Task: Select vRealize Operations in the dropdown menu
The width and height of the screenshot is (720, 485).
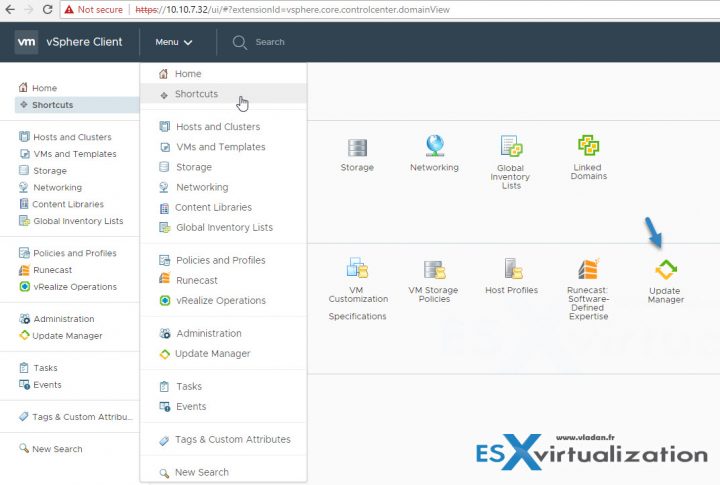Action: (x=220, y=300)
